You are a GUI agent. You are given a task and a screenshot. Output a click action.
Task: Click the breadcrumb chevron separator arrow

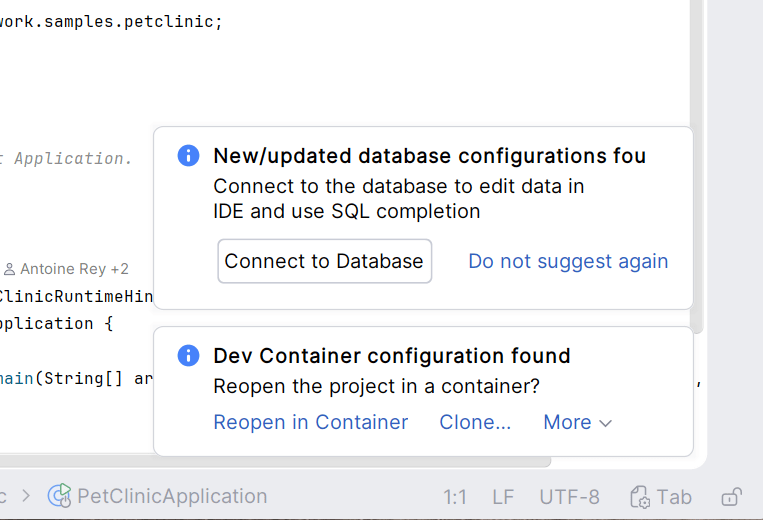tap(26, 496)
